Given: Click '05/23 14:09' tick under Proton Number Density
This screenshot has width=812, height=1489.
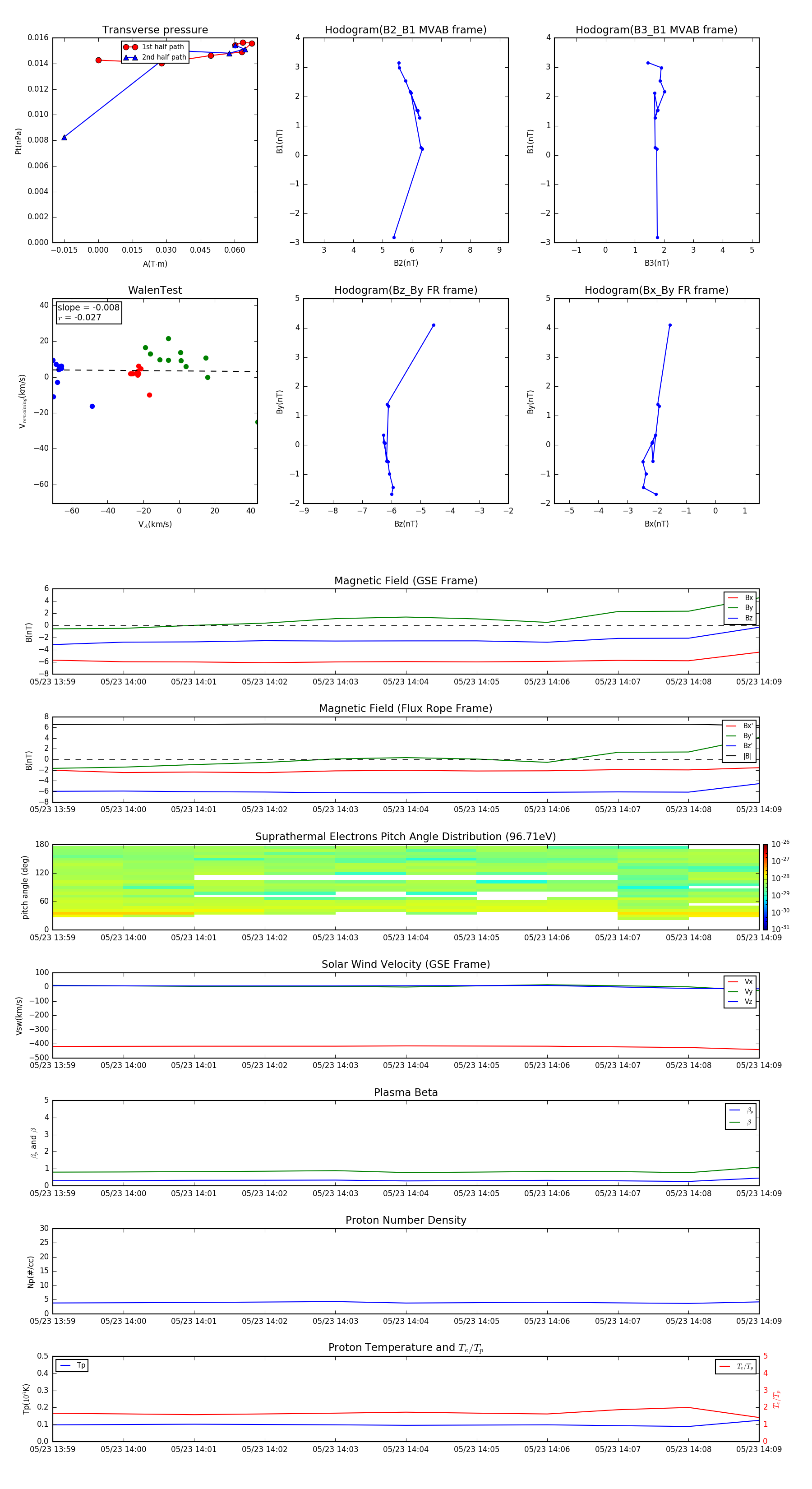Looking at the screenshot, I should click(759, 1321).
